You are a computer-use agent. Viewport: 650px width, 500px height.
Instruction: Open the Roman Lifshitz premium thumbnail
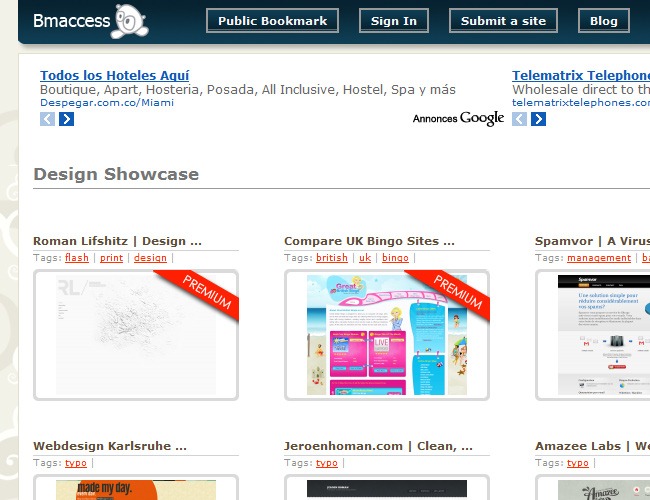(x=136, y=335)
